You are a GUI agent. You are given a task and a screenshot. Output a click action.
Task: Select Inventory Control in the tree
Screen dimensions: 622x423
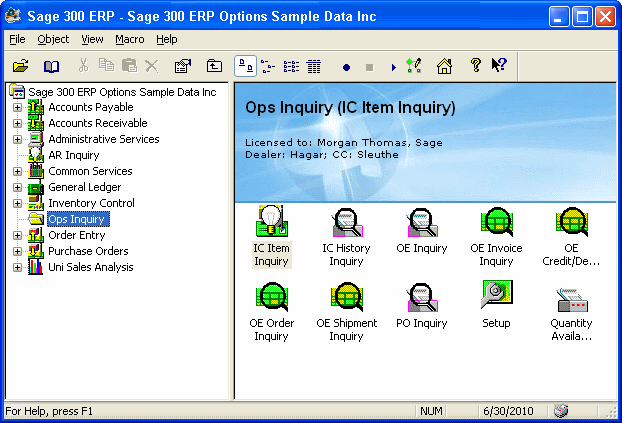[91, 203]
